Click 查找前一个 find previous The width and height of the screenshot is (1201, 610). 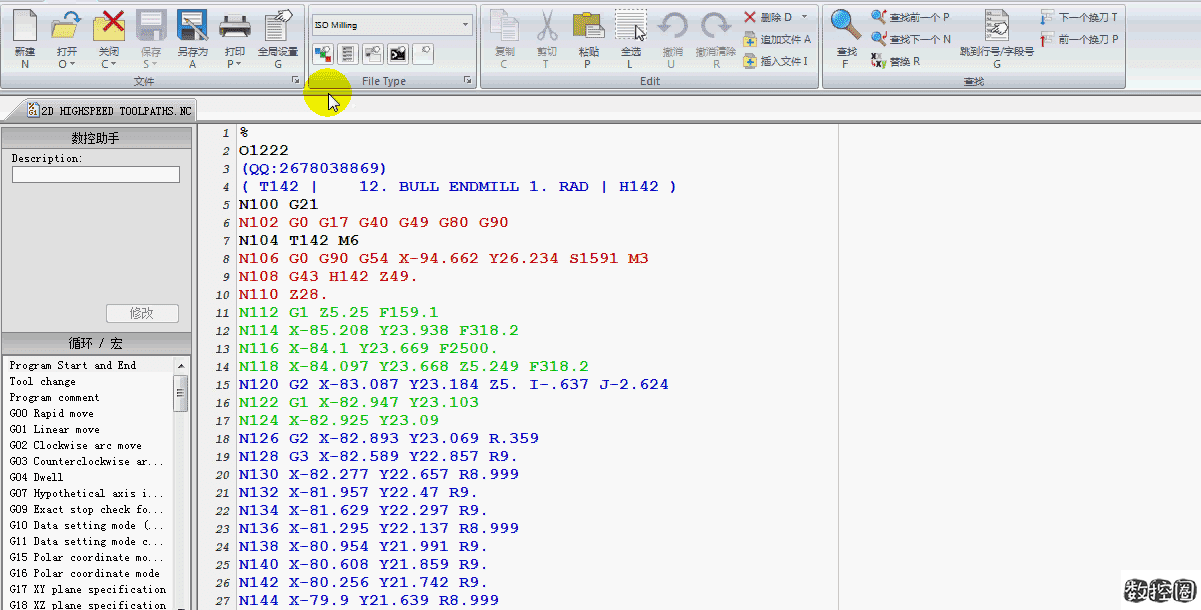tap(910, 17)
